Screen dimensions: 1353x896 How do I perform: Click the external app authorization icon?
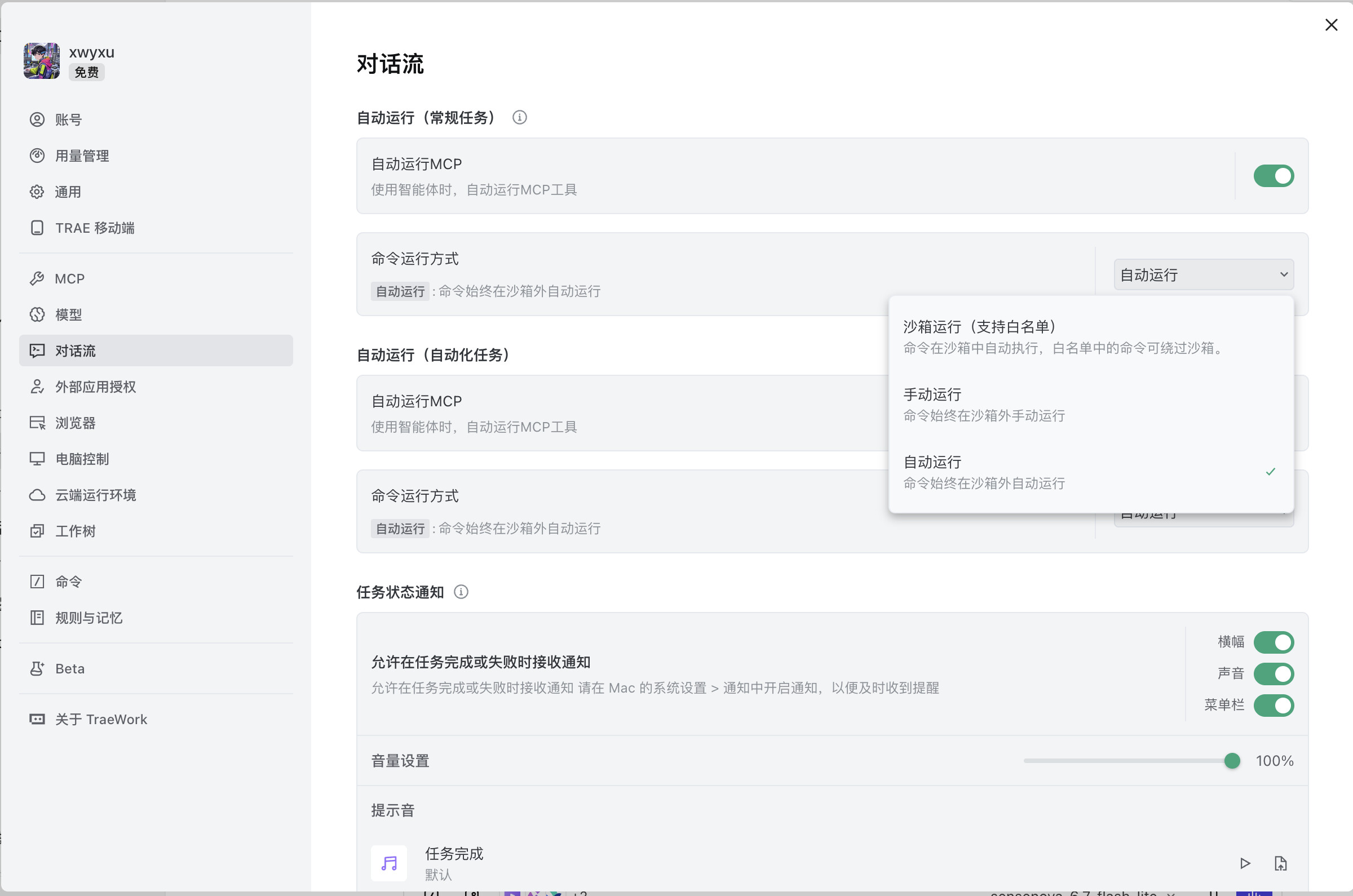pyautogui.click(x=37, y=386)
